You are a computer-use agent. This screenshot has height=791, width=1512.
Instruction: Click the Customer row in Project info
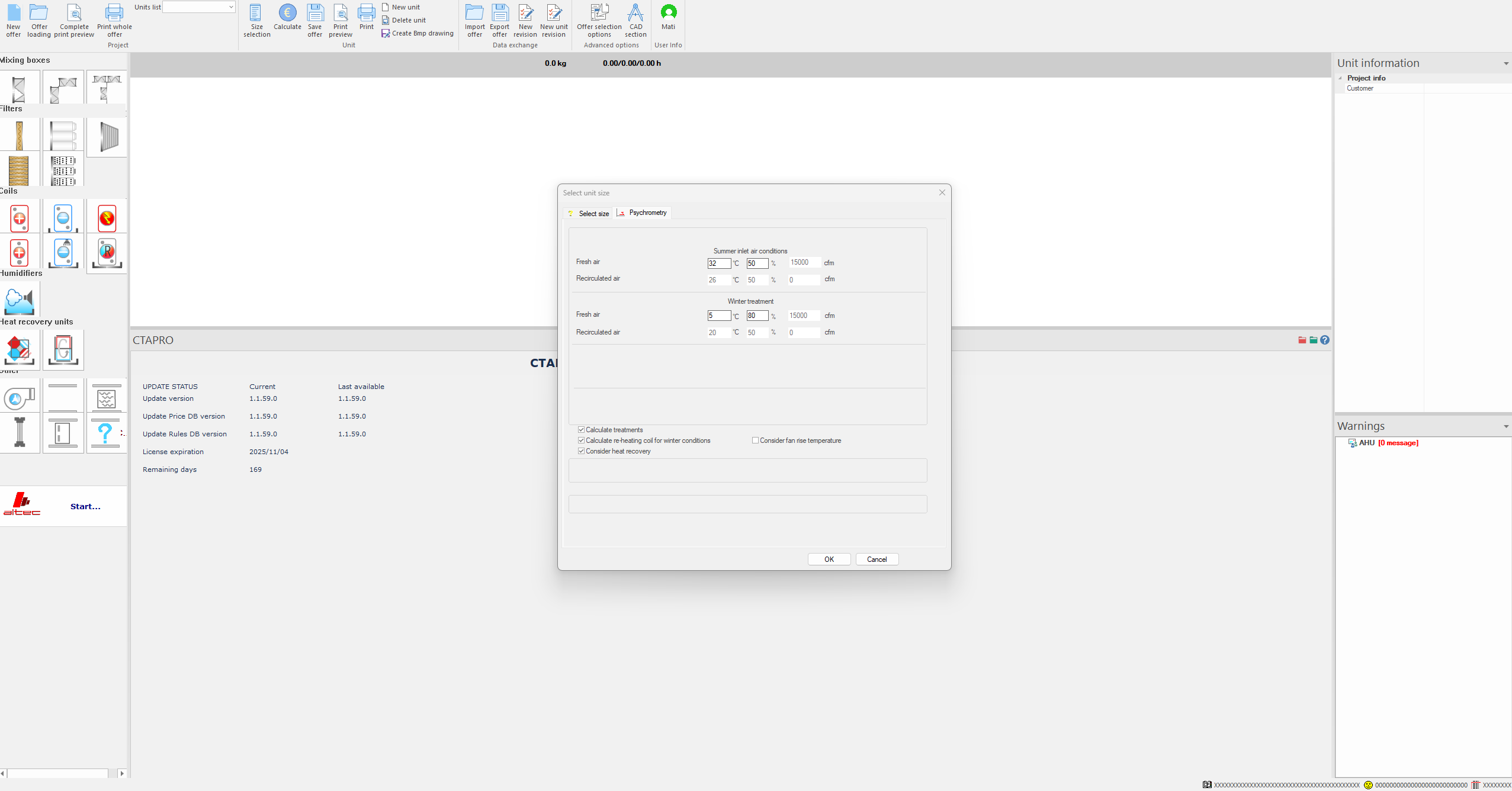click(1423, 88)
